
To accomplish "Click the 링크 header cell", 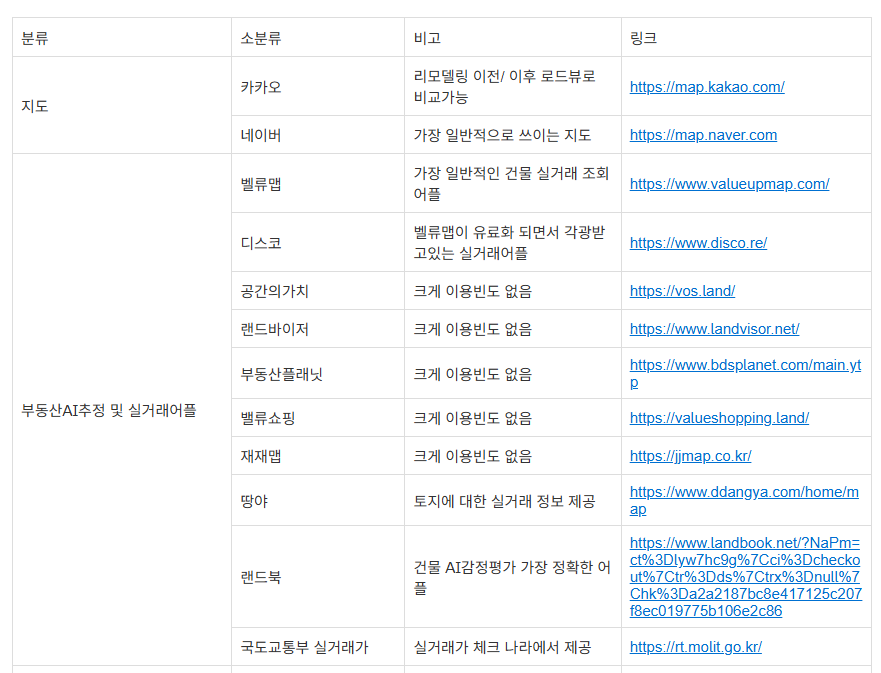I will tap(747, 38).
